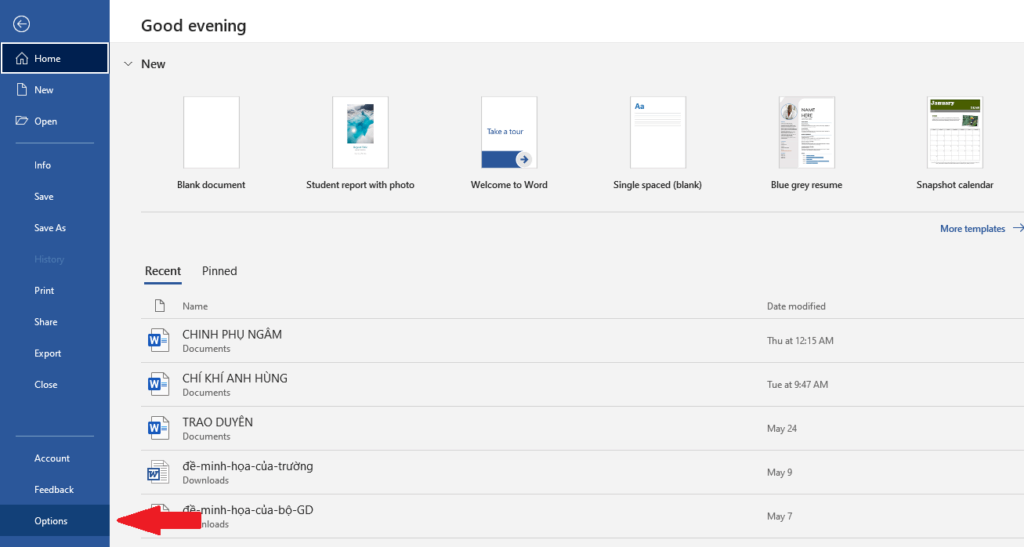Select Home in the sidebar
Screen dimensions: 1024x547
point(55,58)
